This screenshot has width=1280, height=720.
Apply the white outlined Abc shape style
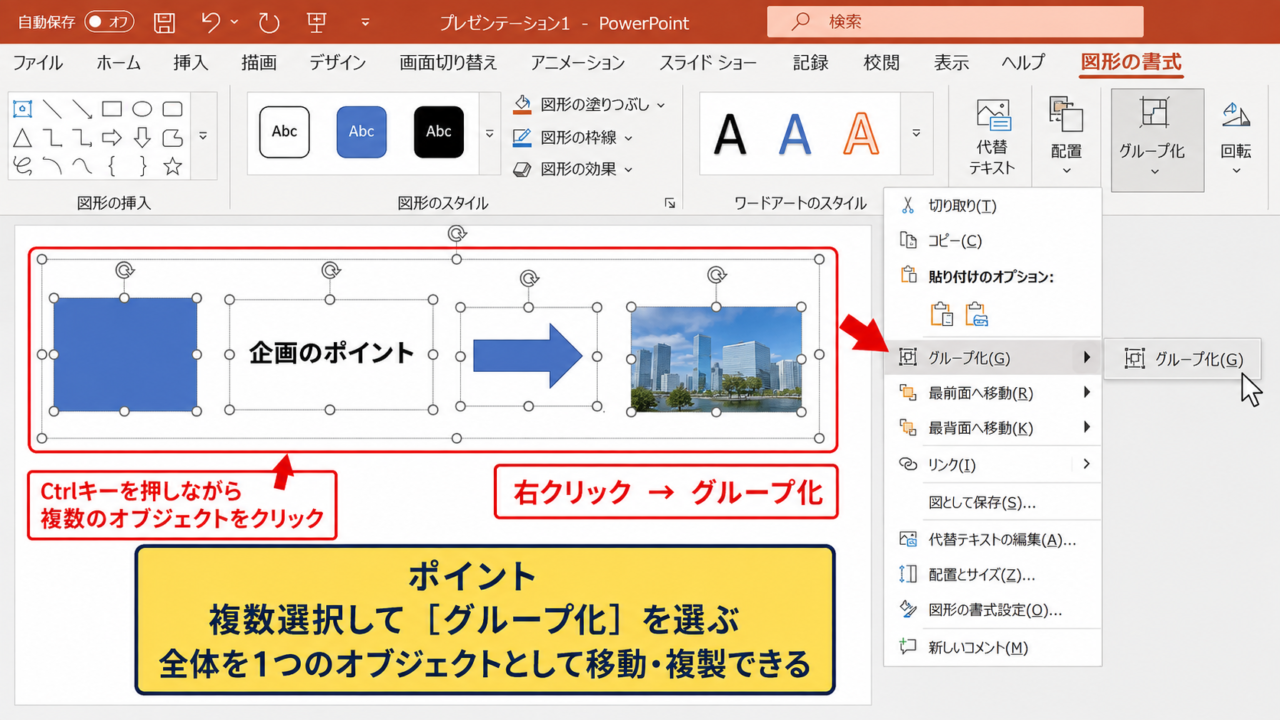click(285, 132)
